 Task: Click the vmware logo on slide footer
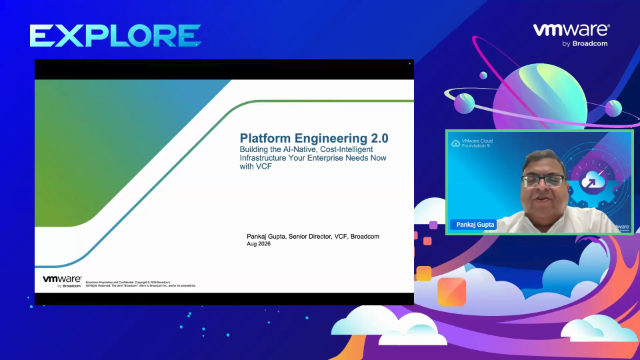coord(62,281)
